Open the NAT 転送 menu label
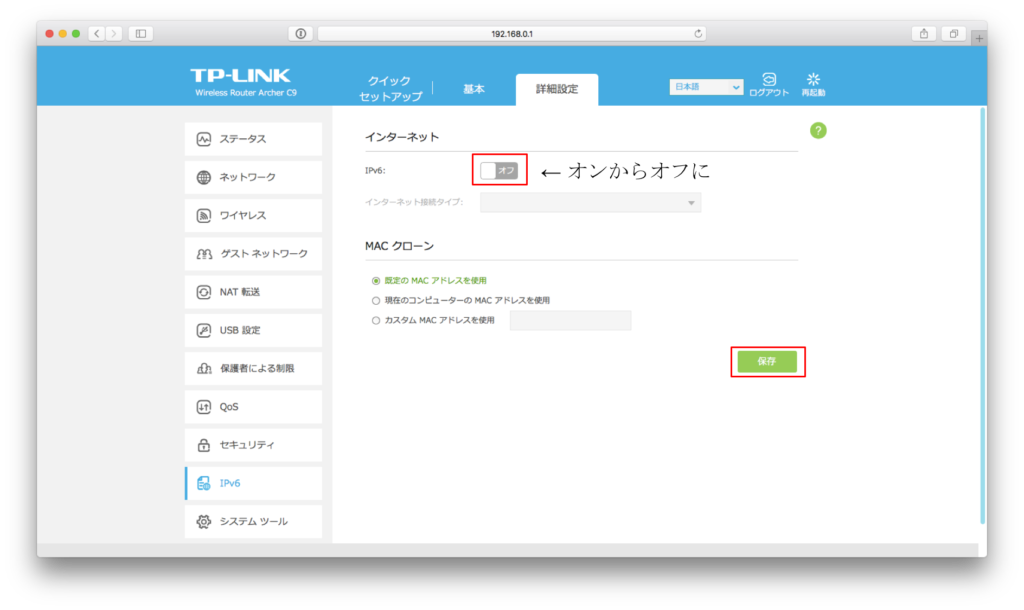Viewport: 1024px width, 610px height. point(240,292)
